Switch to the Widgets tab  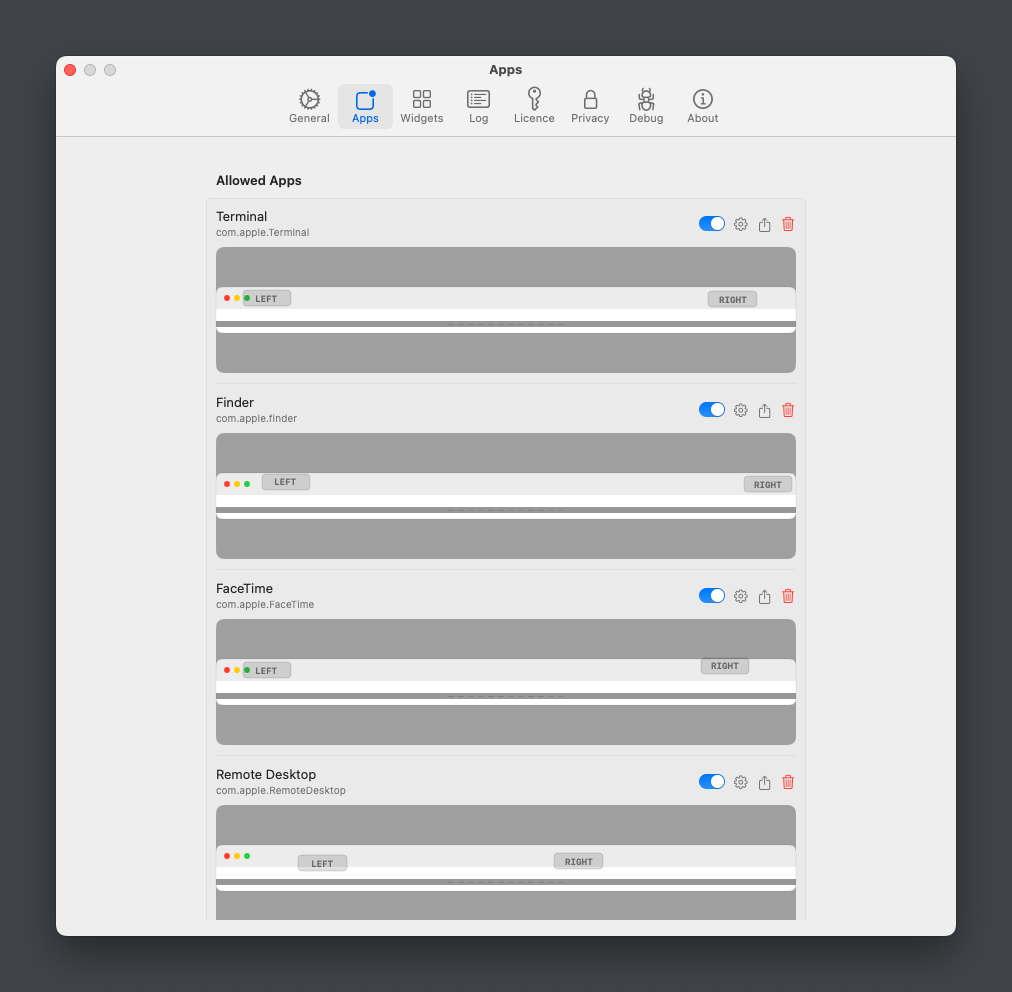(x=421, y=106)
